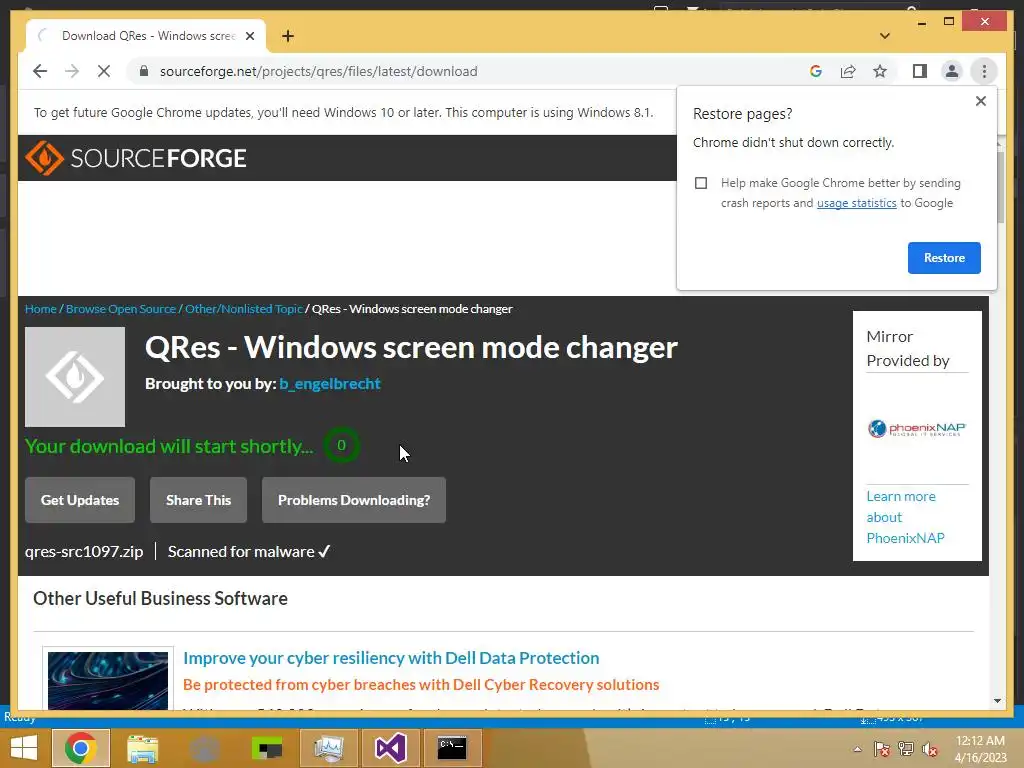The width and height of the screenshot is (1024, 768).
Task: Click Share This button
Action: pyautogui.click(x=199, y=500)
